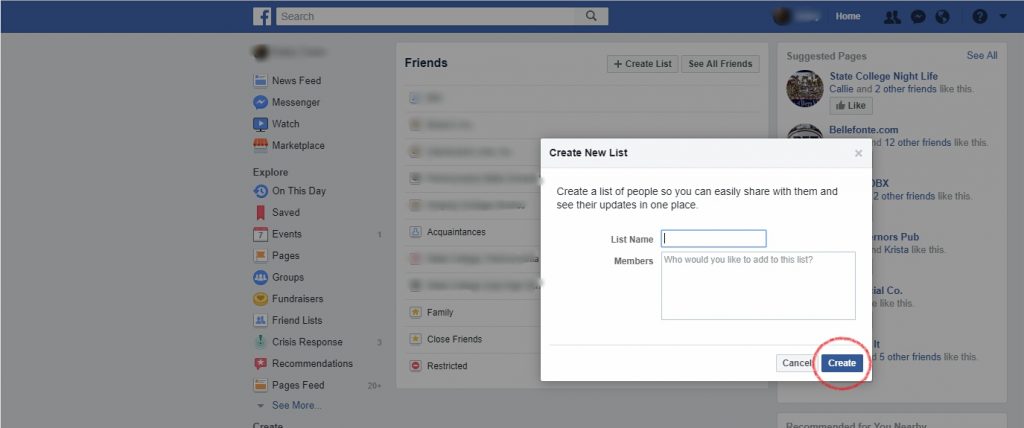Open friend requests icon in top bar

[892, 17]
